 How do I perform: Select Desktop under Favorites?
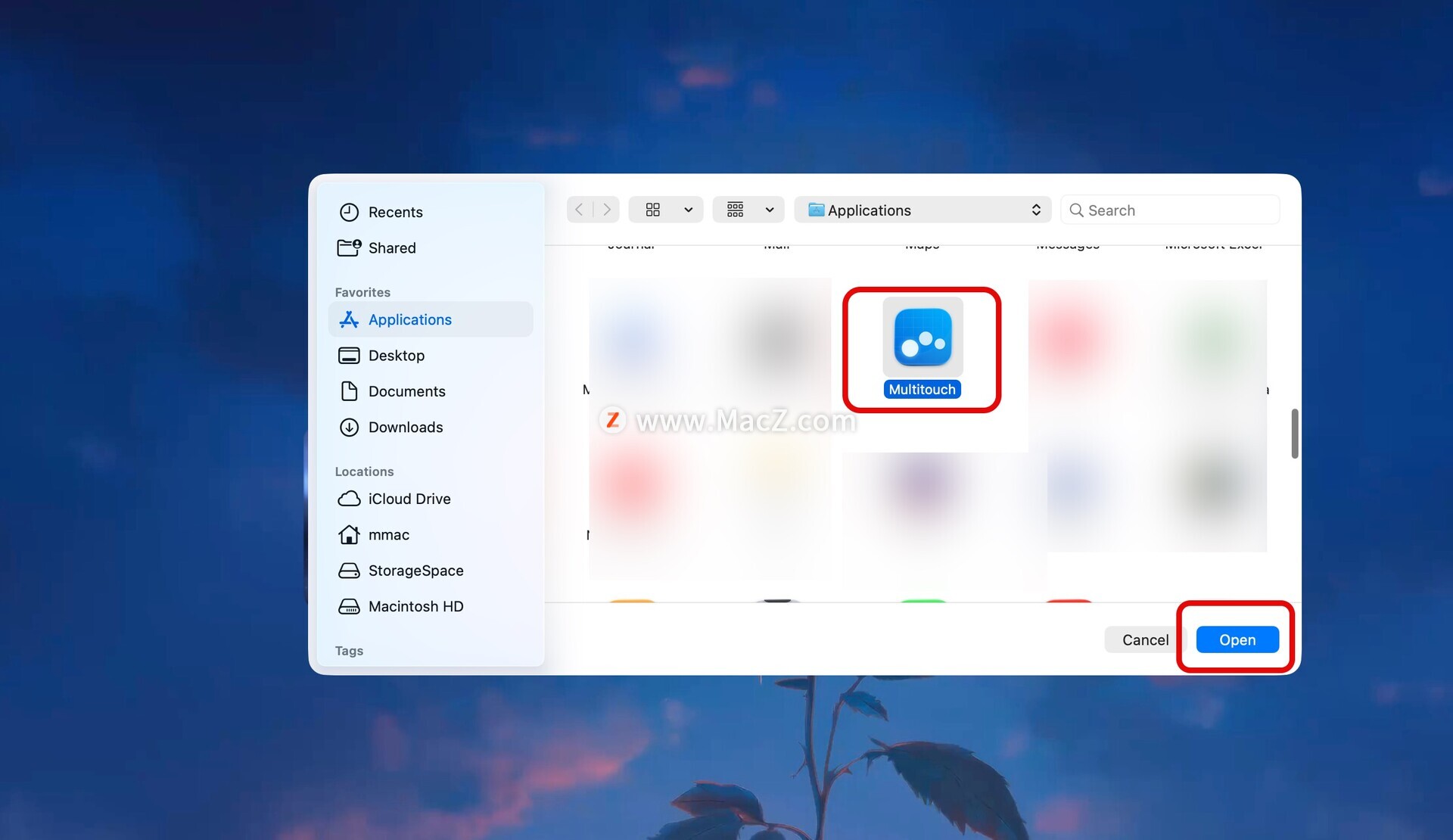431,356
